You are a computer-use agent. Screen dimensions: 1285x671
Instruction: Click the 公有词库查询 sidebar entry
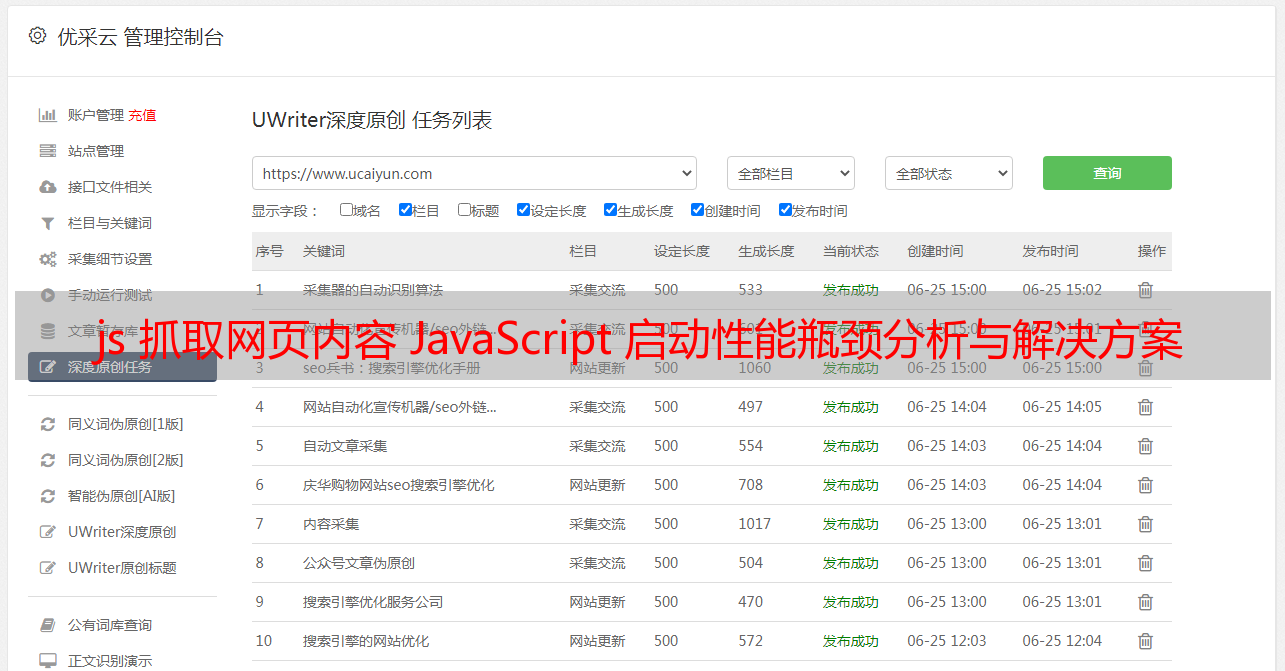click(x=110, y=625)
